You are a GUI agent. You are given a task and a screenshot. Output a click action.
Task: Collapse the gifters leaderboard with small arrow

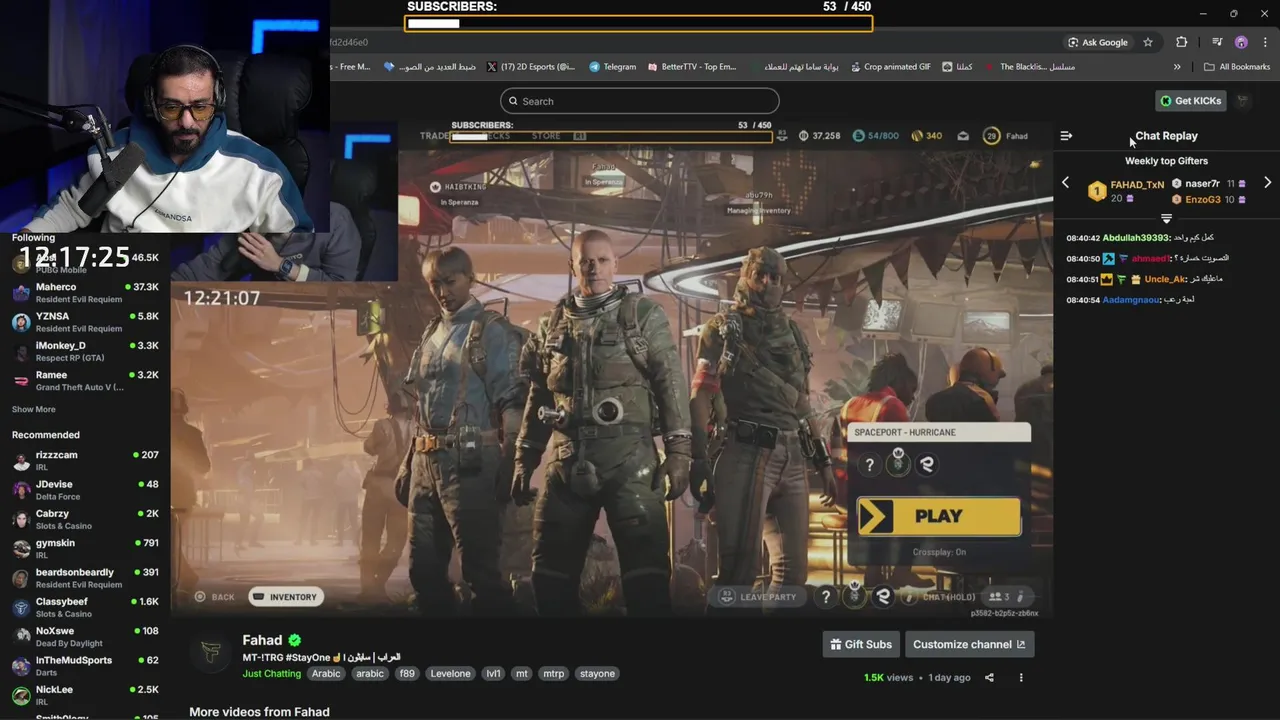(1166, 218)
